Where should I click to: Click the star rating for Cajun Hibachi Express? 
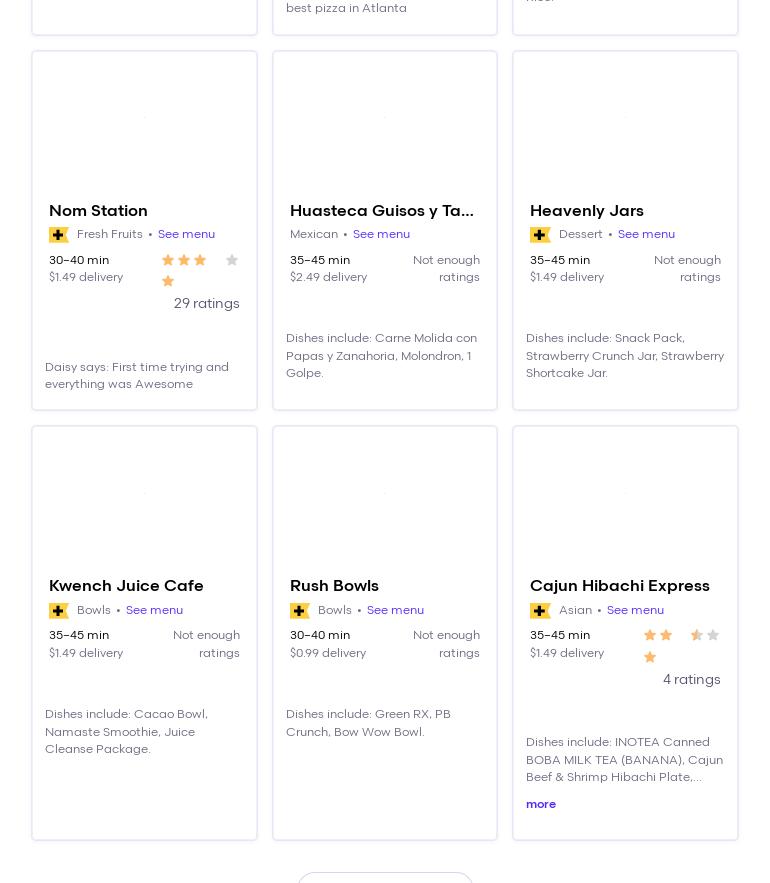pyautogui.click(x=681, y=645)
